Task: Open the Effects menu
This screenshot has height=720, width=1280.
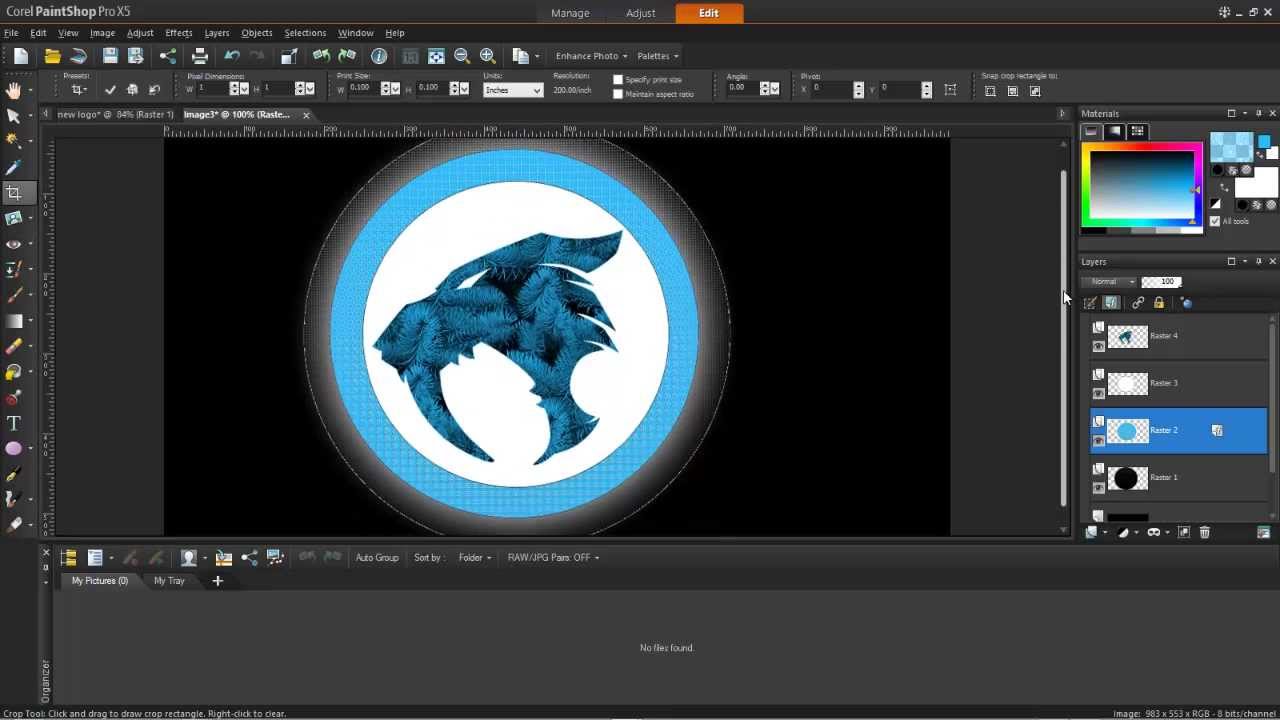Action: tap(179, 33)
